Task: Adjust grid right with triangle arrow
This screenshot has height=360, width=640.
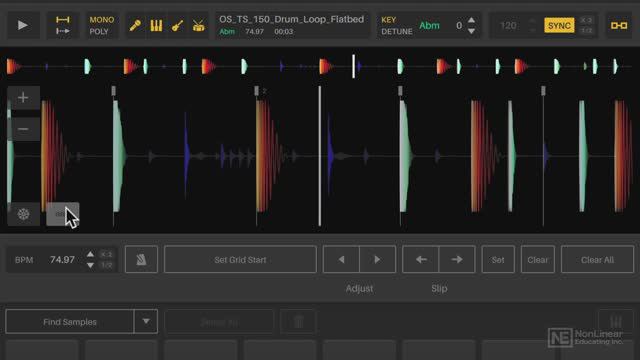Action: pyautogui.click(x=378, y=260)
